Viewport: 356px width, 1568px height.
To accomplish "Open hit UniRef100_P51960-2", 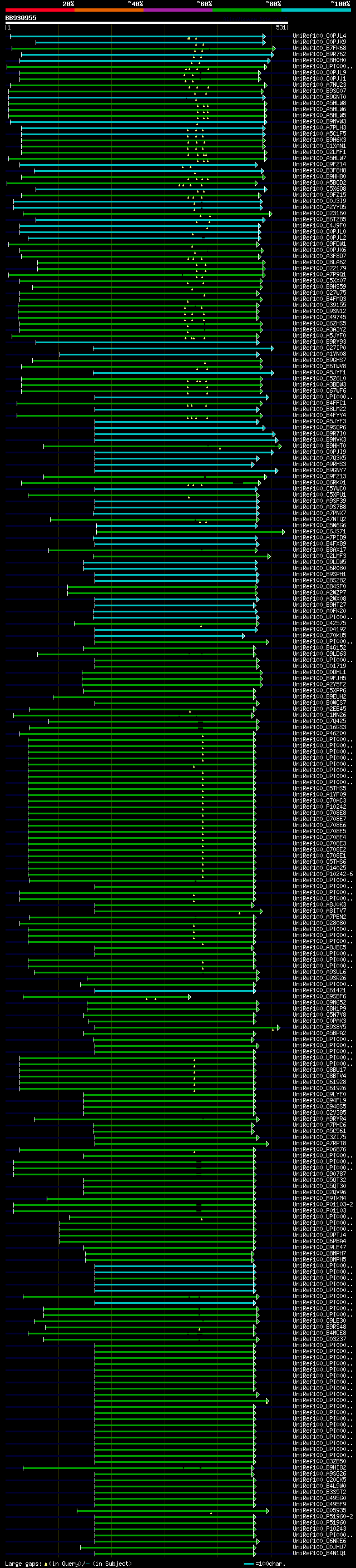I will (323, 1516).
